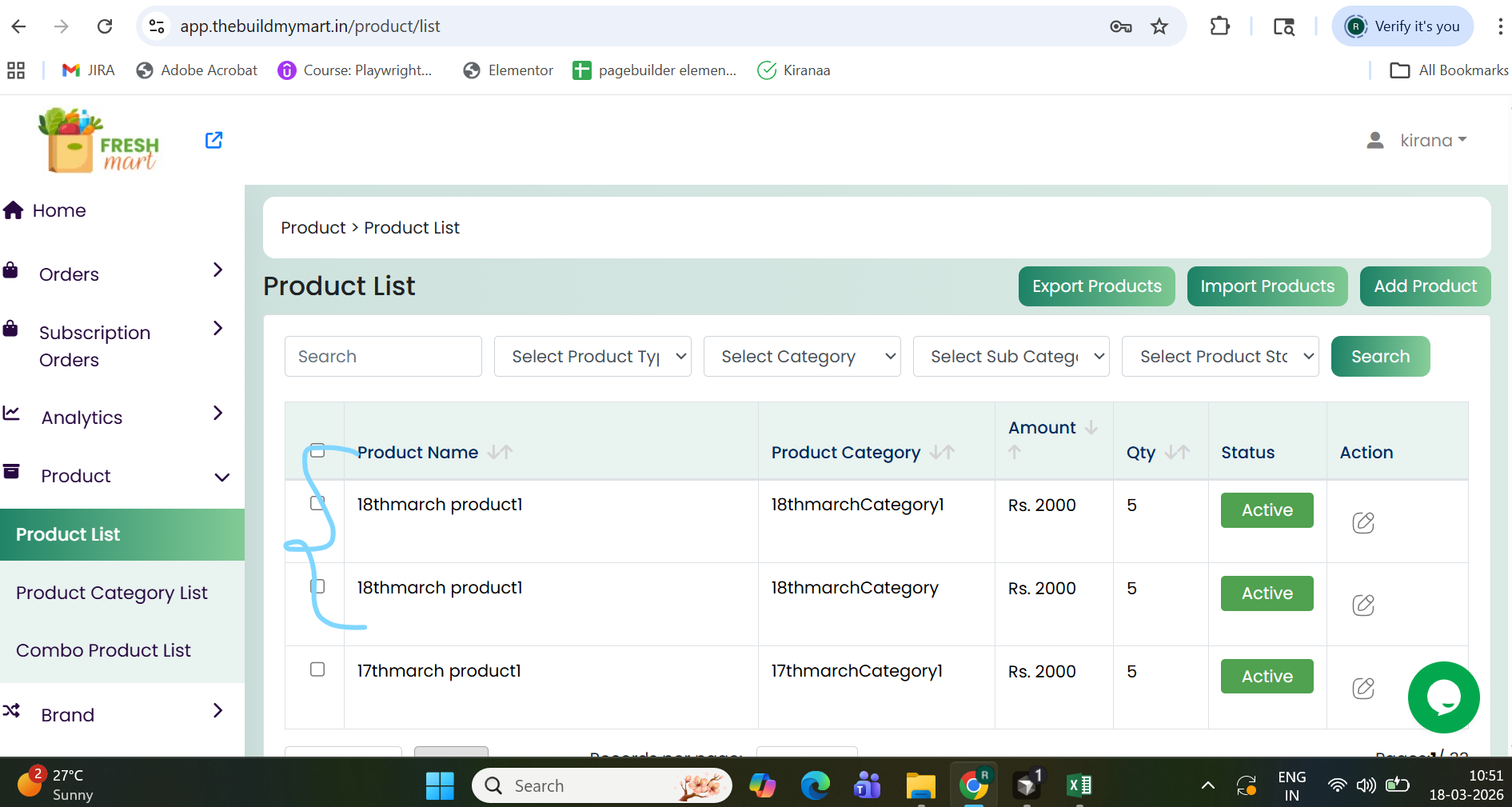Viewport: 1512px width, 807px height.
Task: Open Product Category List in sidebar
Action: coord(112,593)
